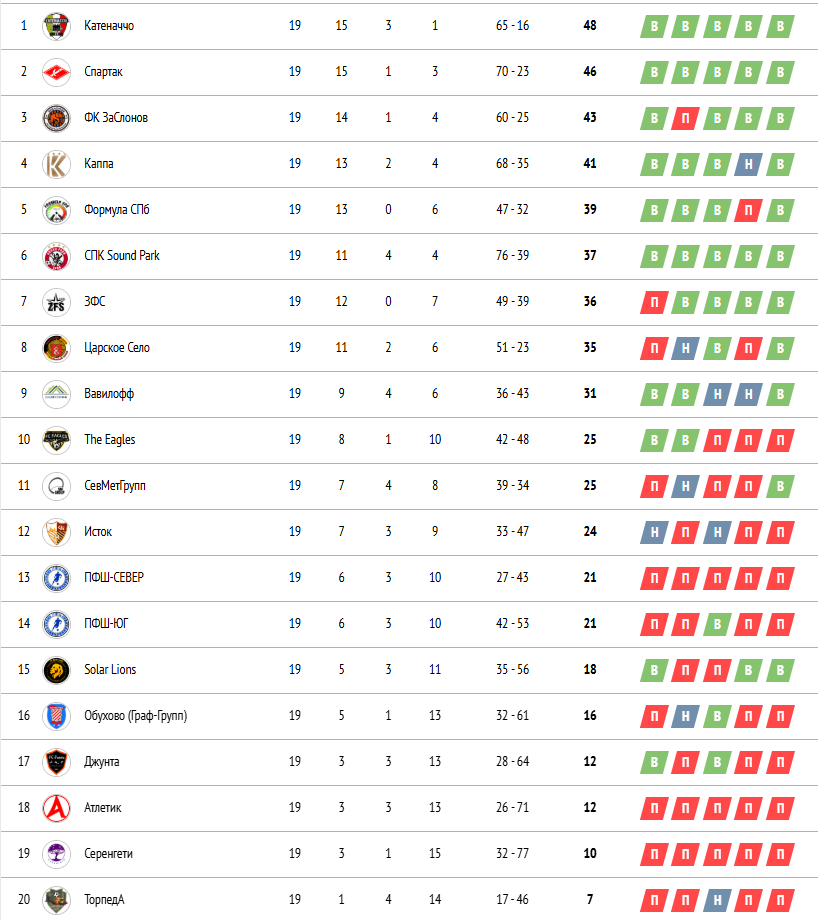Click the Формула СПб team name

tap(117, 209)
